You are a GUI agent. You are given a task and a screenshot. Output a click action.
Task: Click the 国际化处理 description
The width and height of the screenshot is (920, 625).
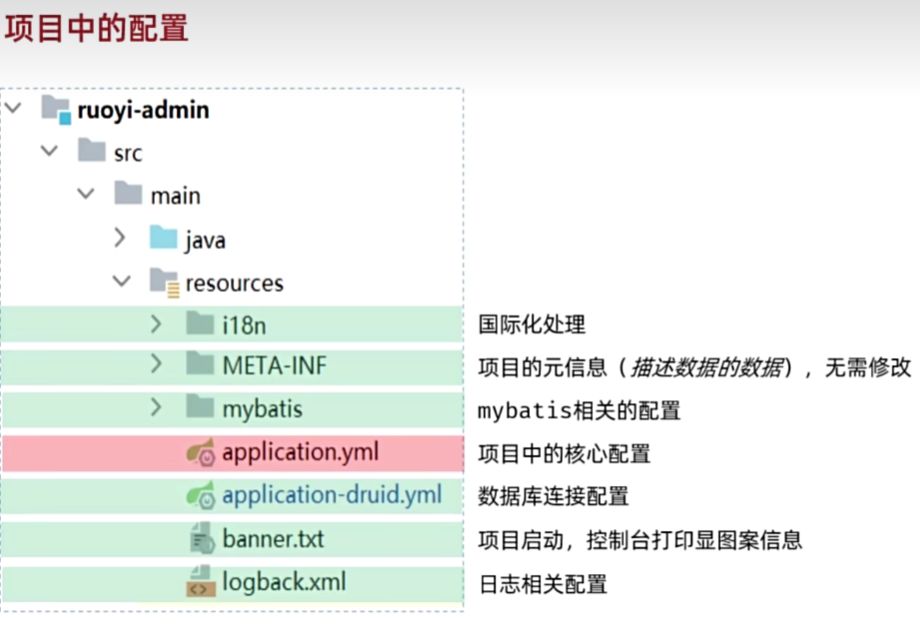pos(532,324)
